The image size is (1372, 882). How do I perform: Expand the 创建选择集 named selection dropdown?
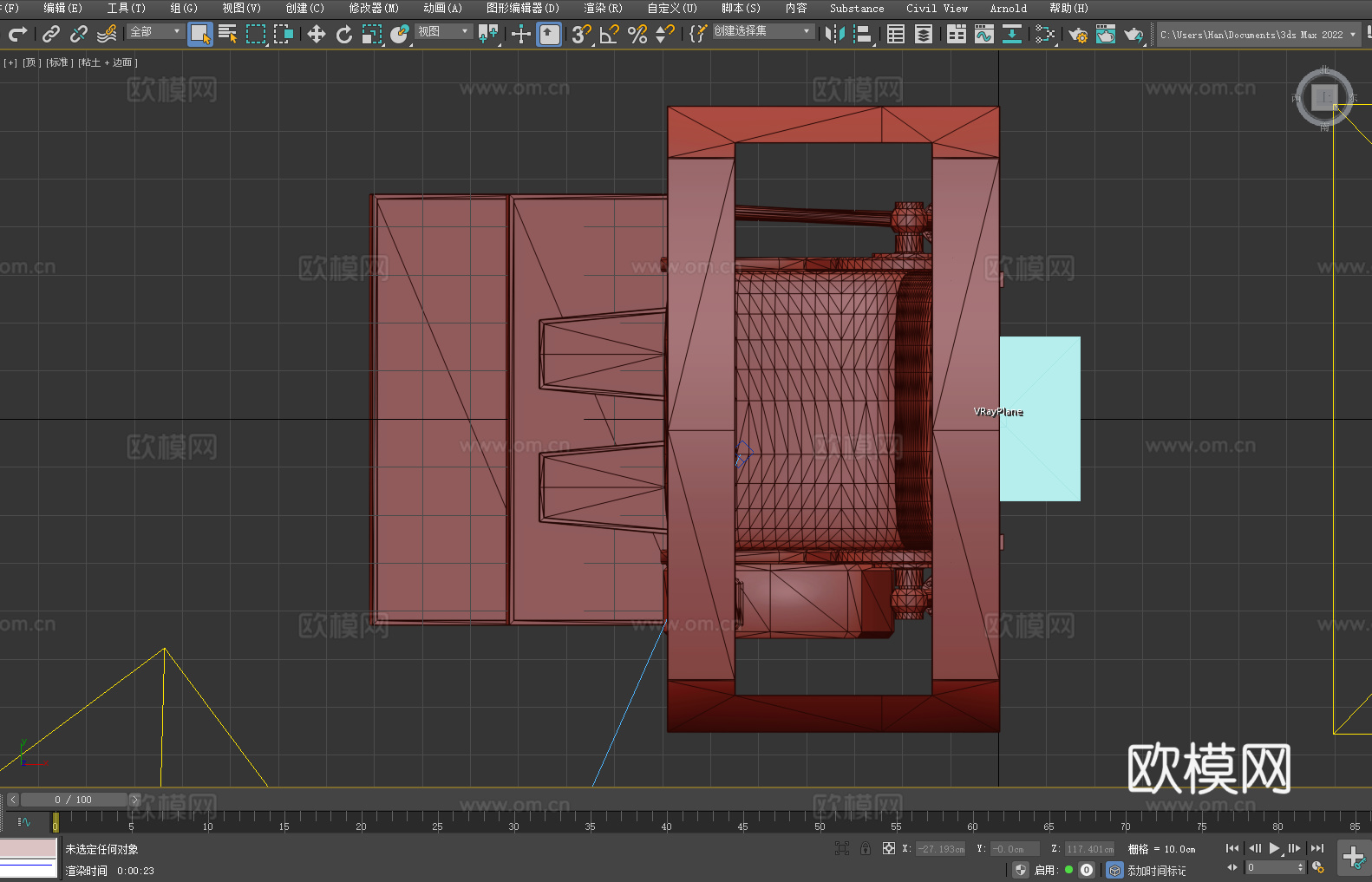click(763, 31)
